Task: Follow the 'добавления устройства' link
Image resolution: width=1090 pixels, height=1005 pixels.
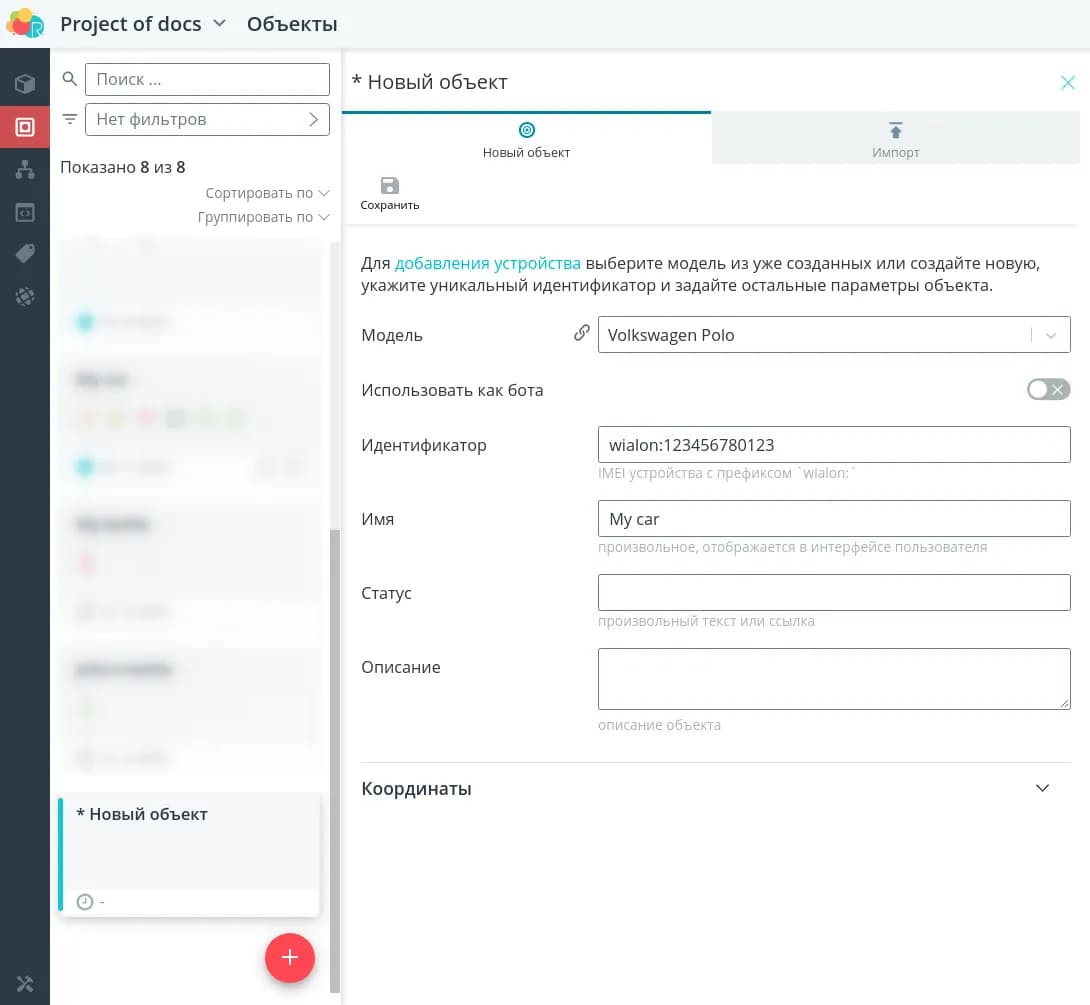Action: tap(488, 264)
